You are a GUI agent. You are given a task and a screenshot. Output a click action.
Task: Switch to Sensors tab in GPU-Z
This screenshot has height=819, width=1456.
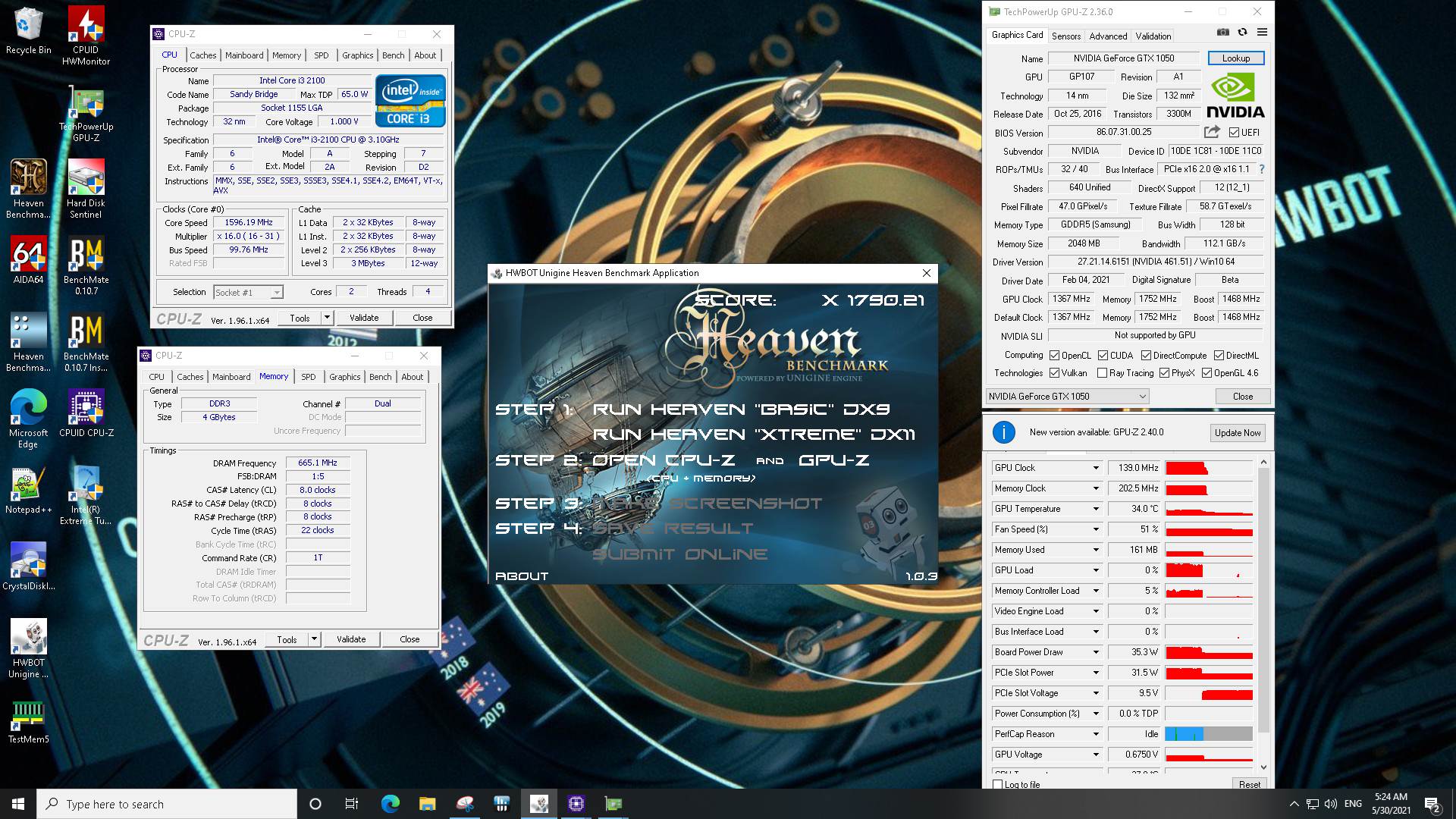point(1066,36)
